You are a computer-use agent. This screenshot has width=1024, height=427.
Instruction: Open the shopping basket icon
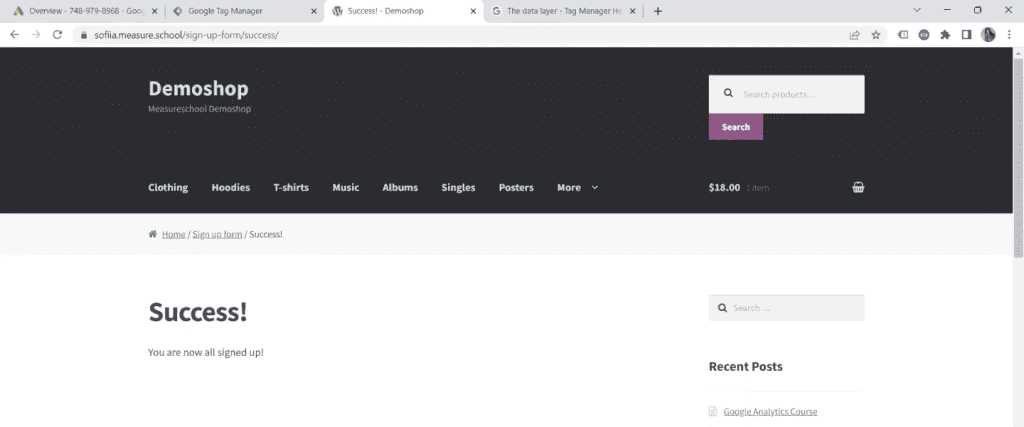(x=858, y=187)
